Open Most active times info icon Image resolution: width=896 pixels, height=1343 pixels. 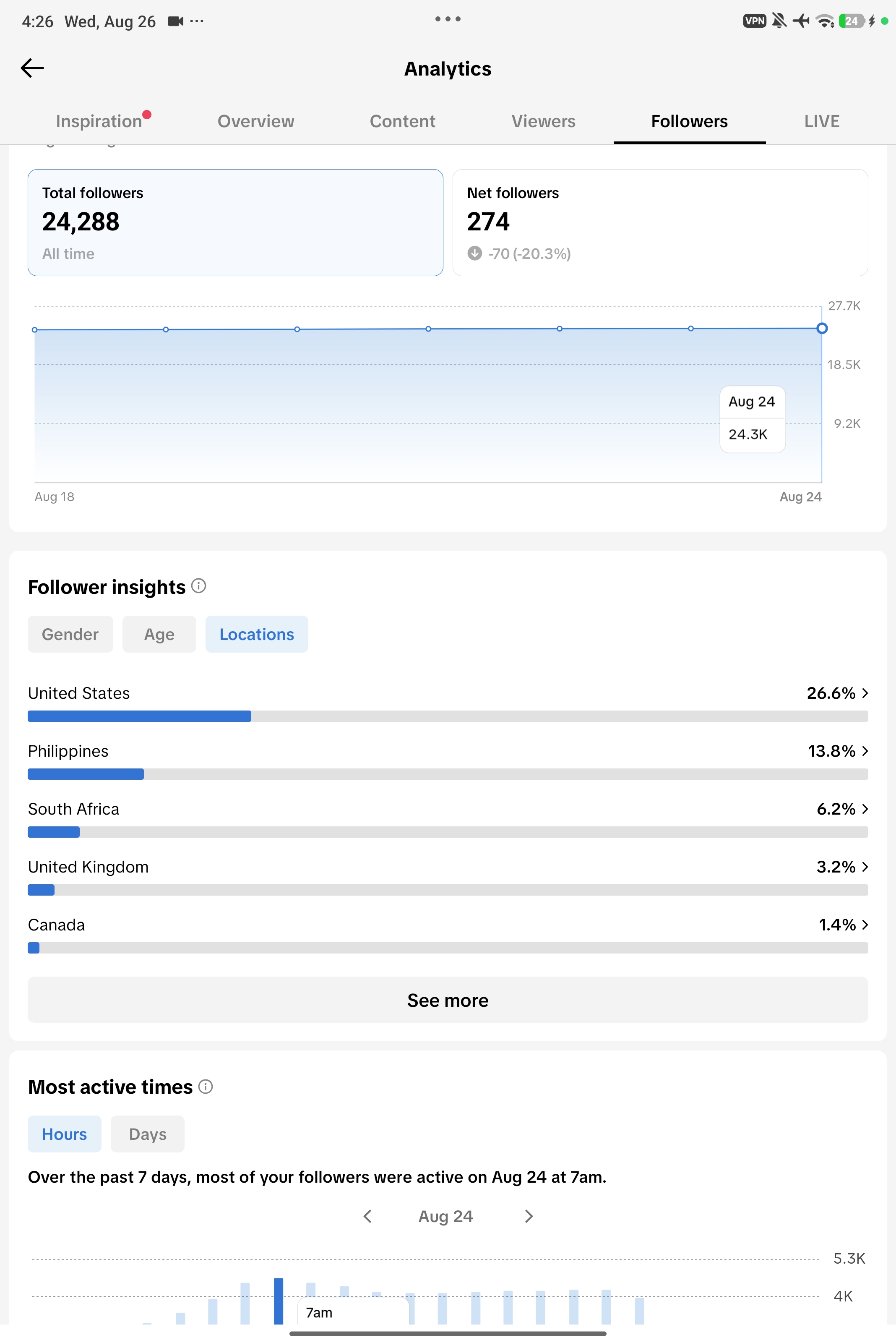[x=205, y=1086]
